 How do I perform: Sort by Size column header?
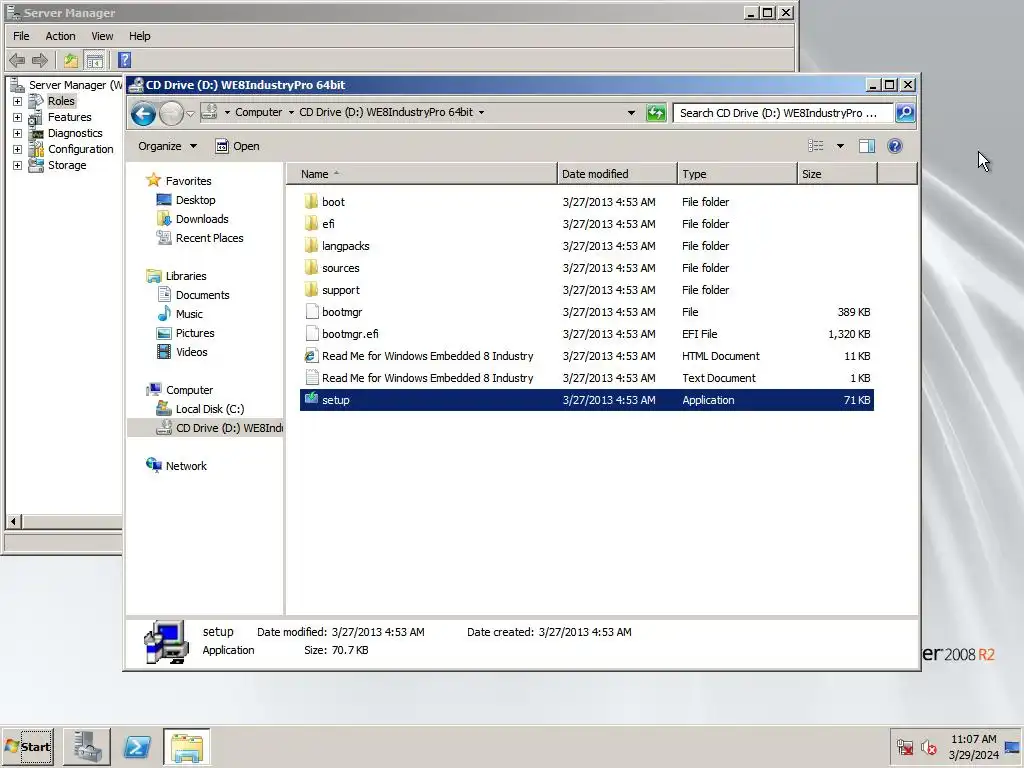click(837, 174)
